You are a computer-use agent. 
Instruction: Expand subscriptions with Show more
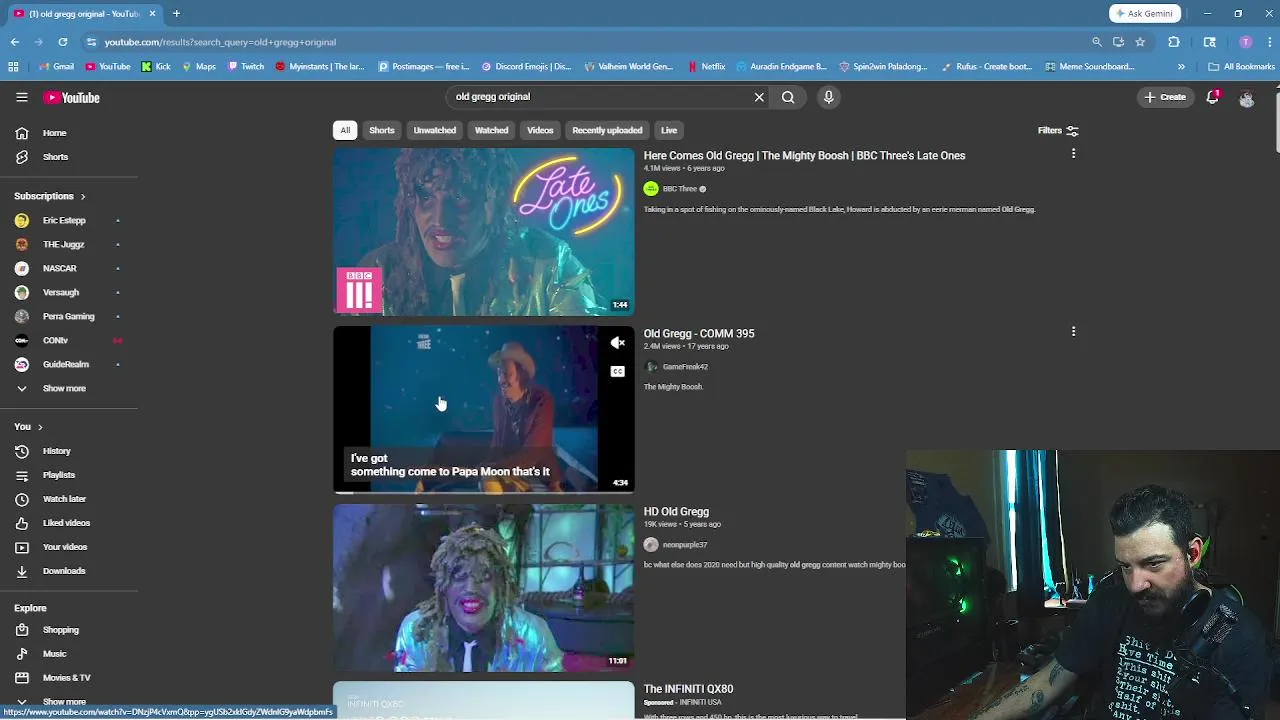(64, 388)
